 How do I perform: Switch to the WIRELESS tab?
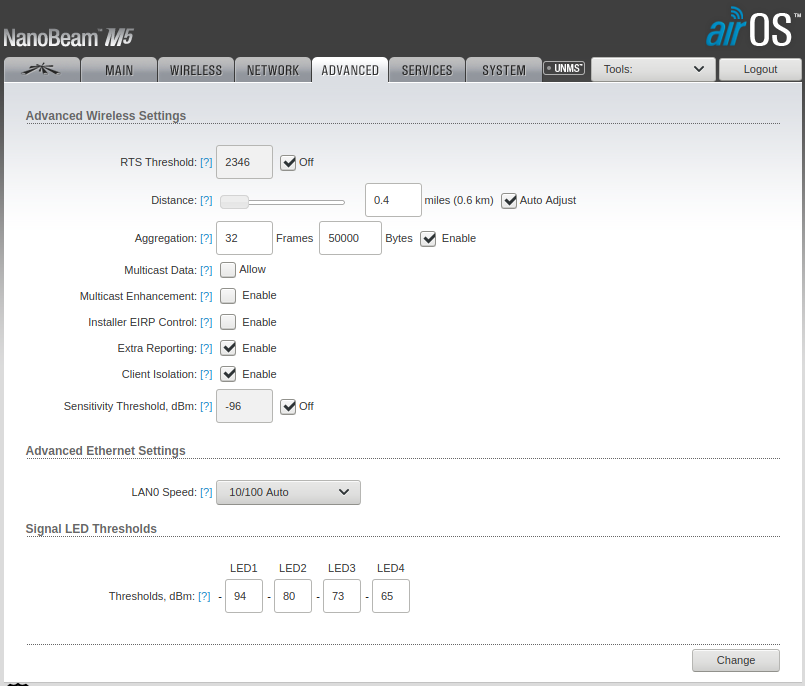pyautogui.click(x=196, y=70)
